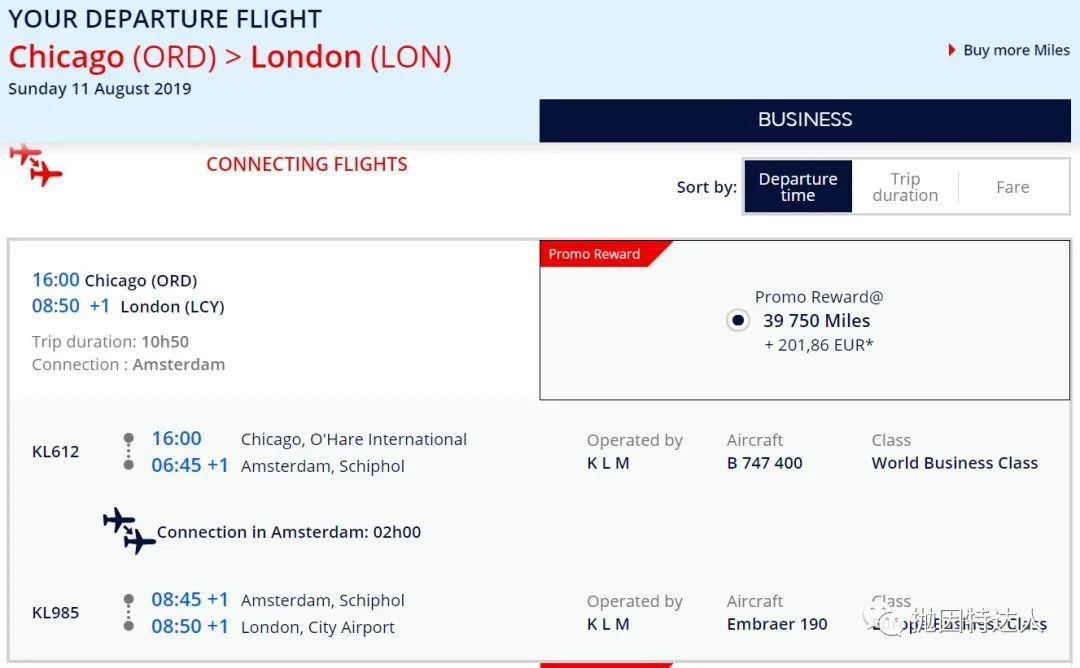
Task: Click the Embraer 190 aircraft label
Action: pos(777,624)
